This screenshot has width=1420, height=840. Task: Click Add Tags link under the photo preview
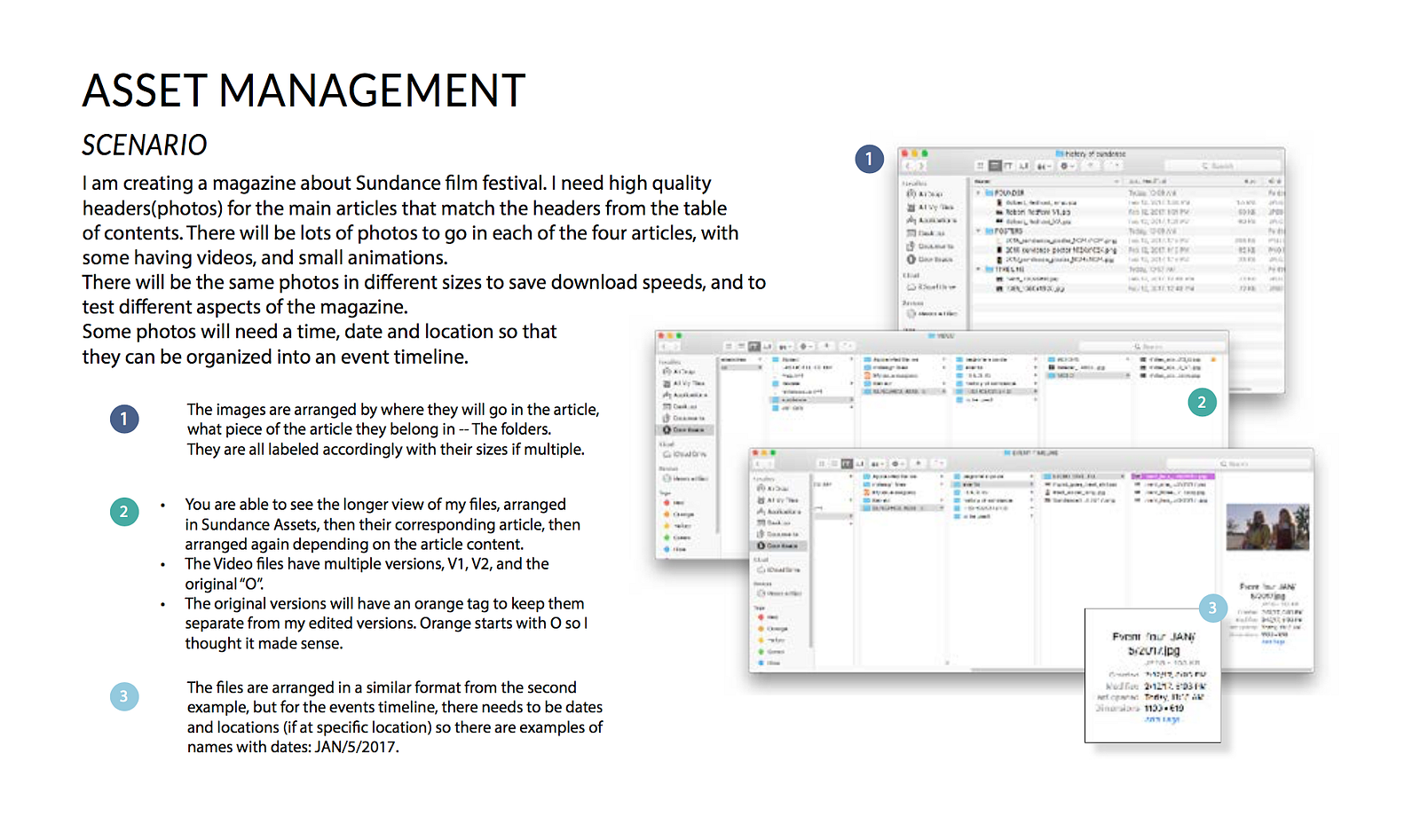pyautogui.click(x=1273, y=641)
